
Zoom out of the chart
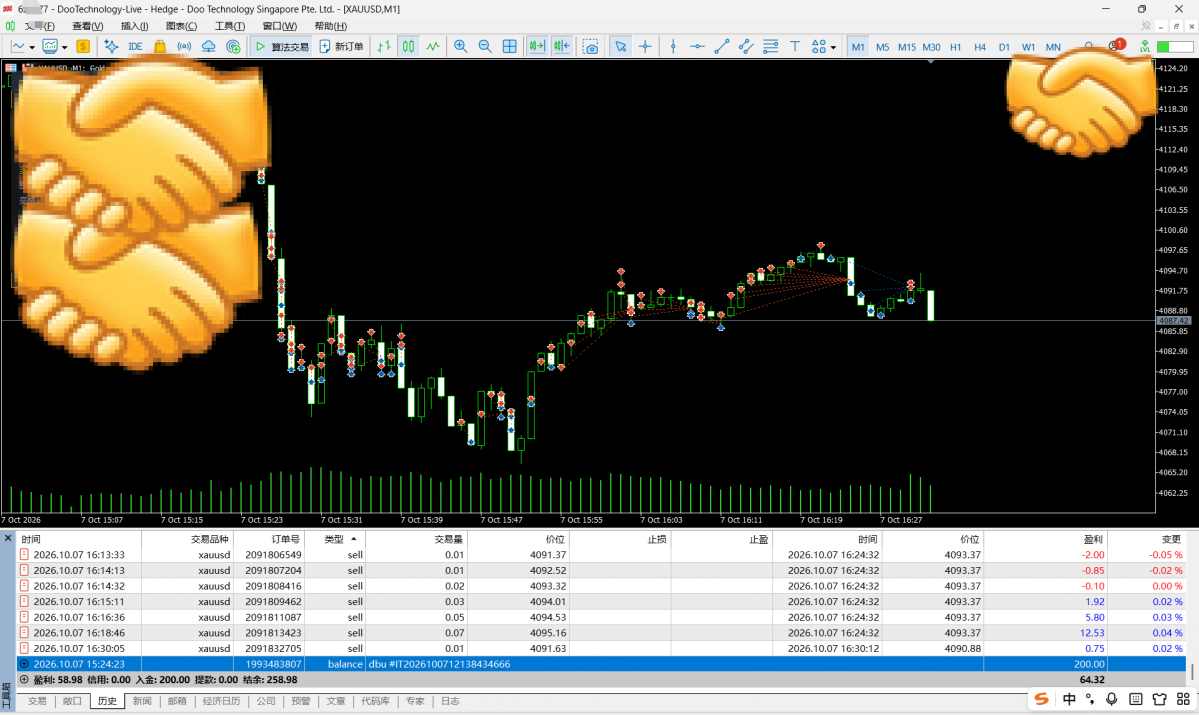pyautogui.click(x=485, y=47)
